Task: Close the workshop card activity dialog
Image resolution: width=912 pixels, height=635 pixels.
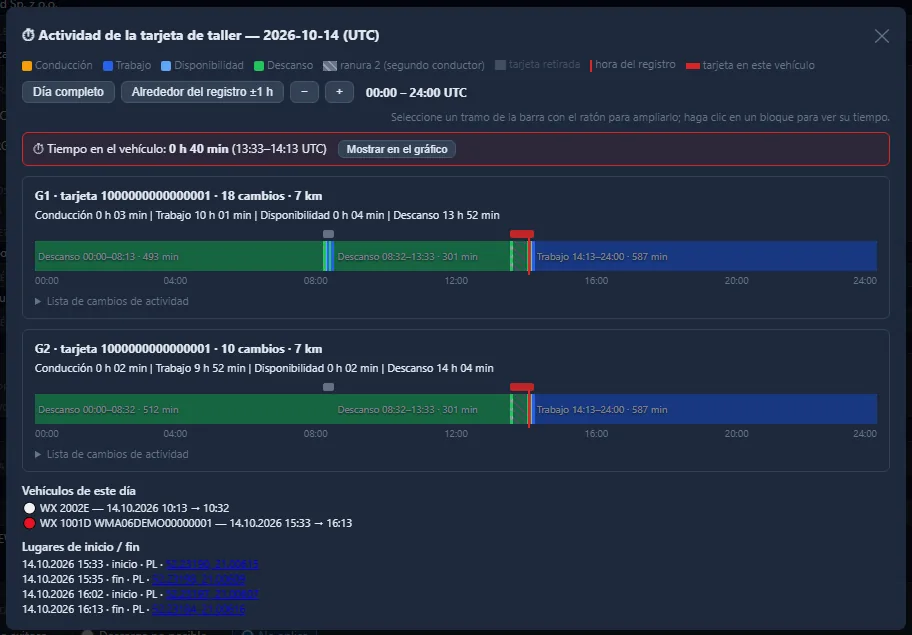Action: (882, 36)
